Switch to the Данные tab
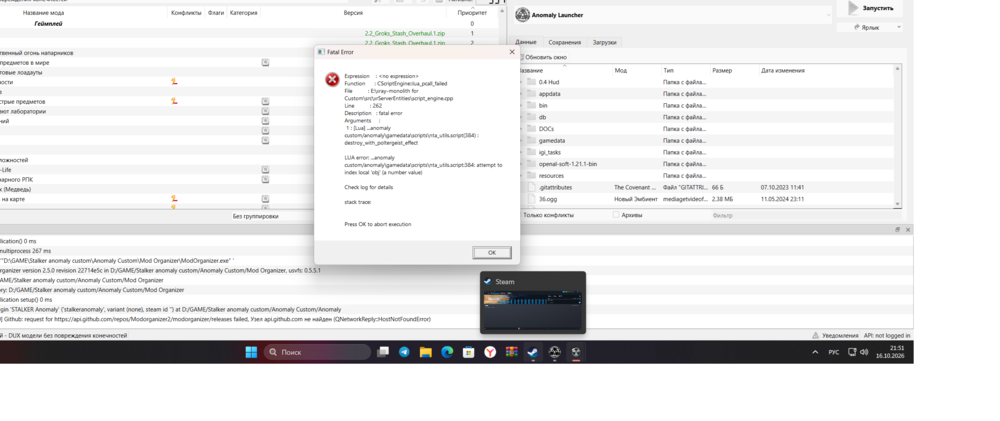1000x421 pixels. click(x=526, y=42)
